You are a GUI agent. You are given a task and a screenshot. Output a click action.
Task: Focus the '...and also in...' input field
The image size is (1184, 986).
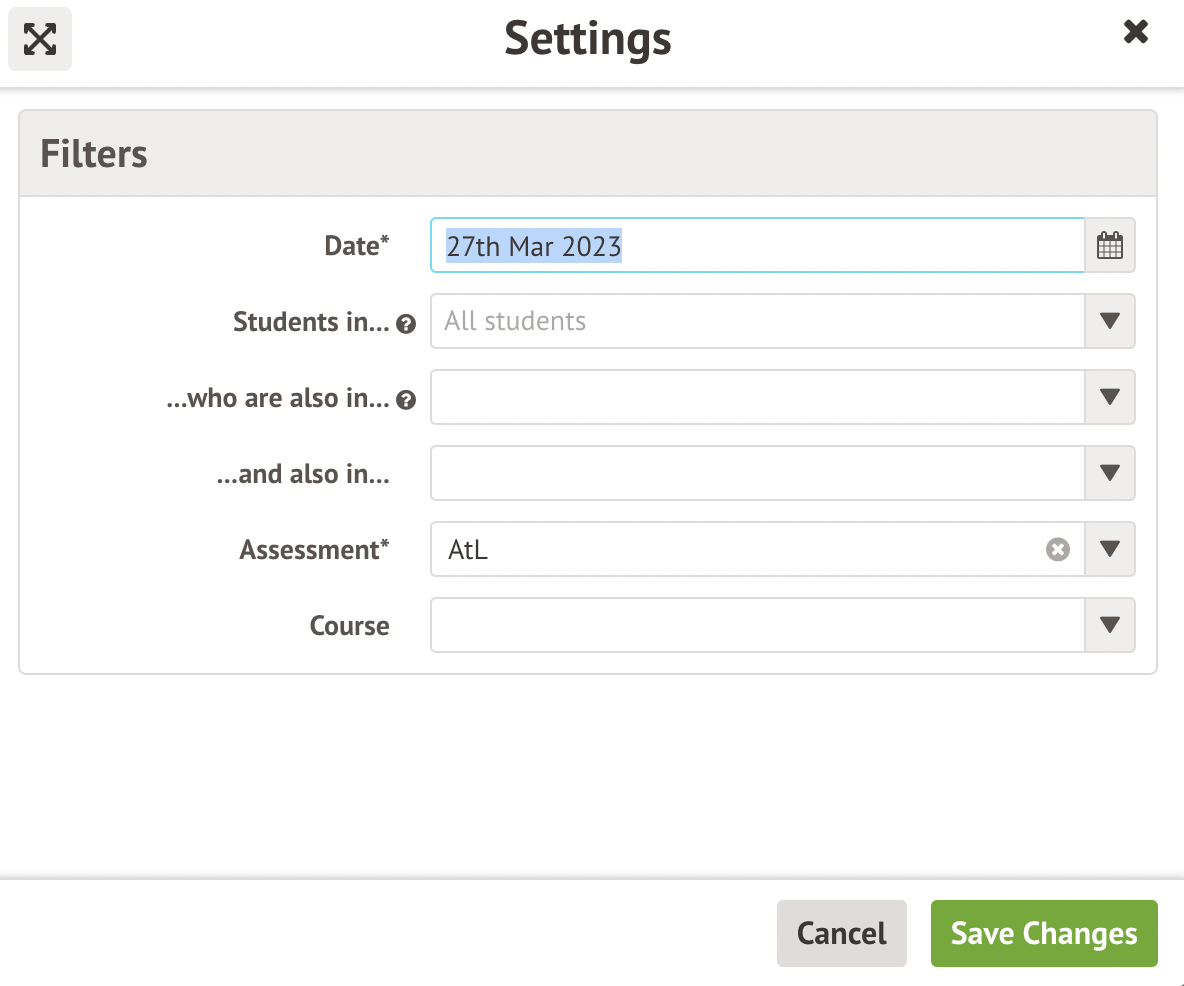[756, 473]
